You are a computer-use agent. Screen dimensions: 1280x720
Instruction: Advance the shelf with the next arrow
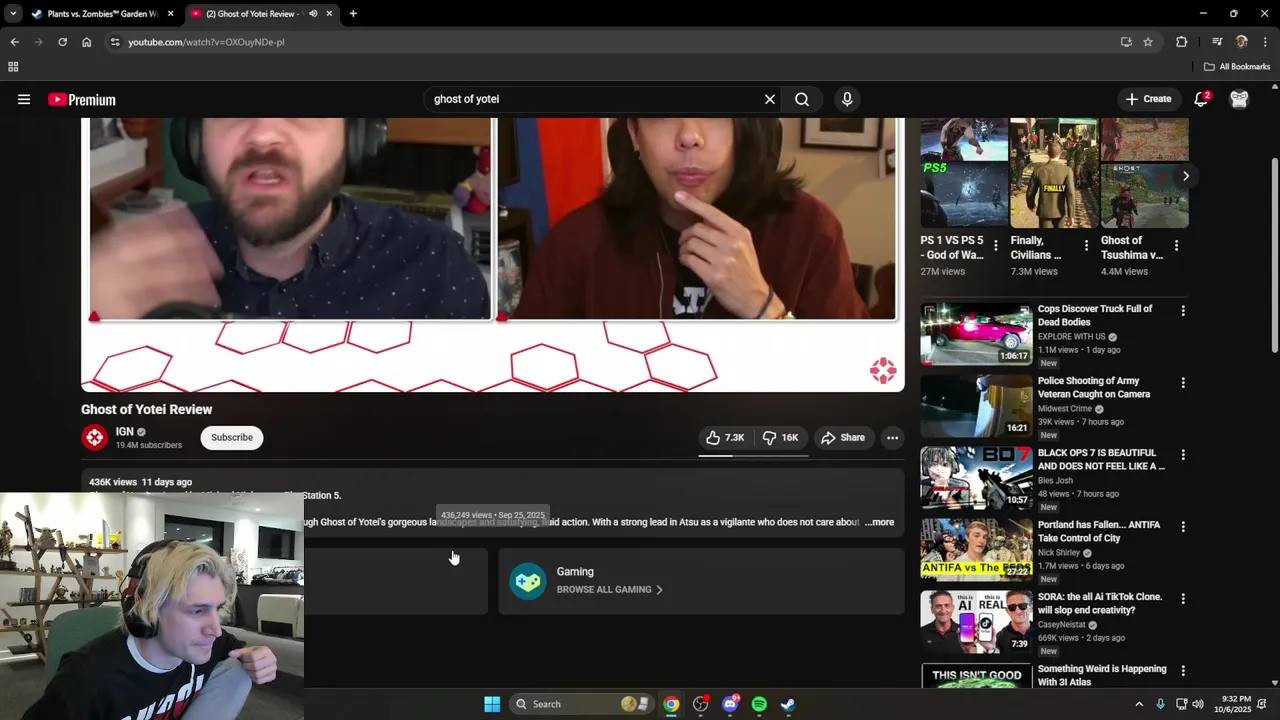1185,176
